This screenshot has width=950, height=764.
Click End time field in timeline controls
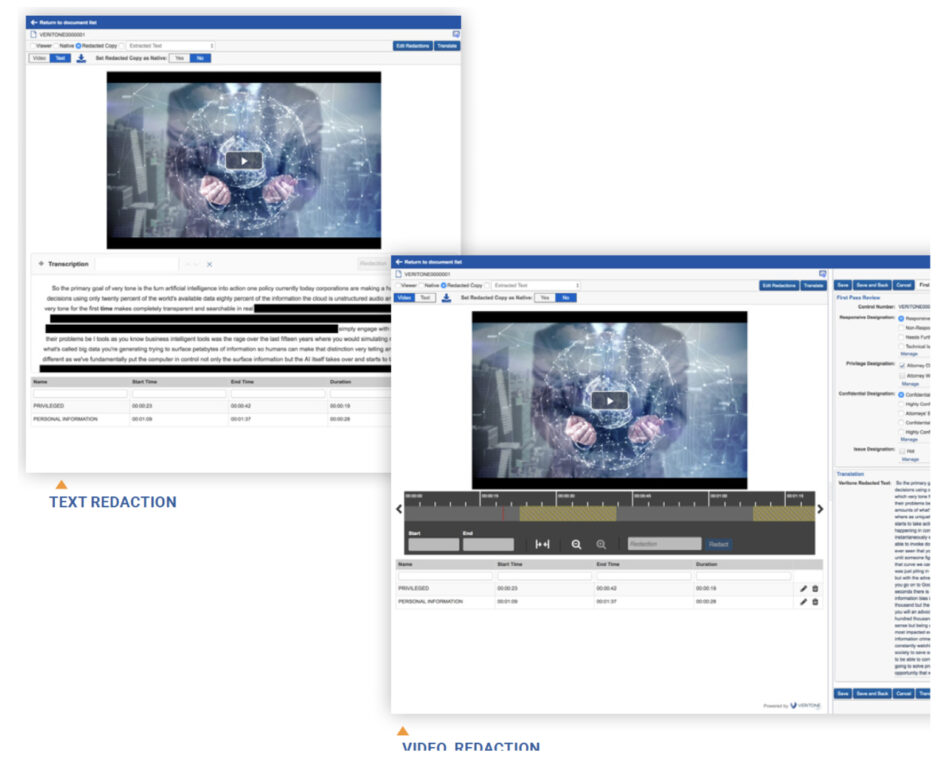[x=488, y=544]
